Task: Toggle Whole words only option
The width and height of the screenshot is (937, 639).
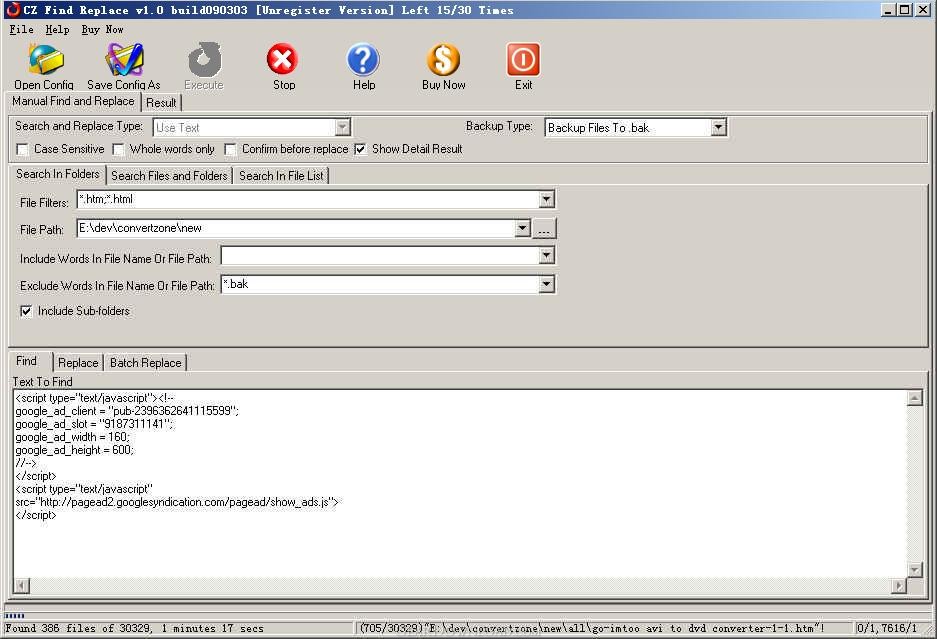Action: [118, 149]
